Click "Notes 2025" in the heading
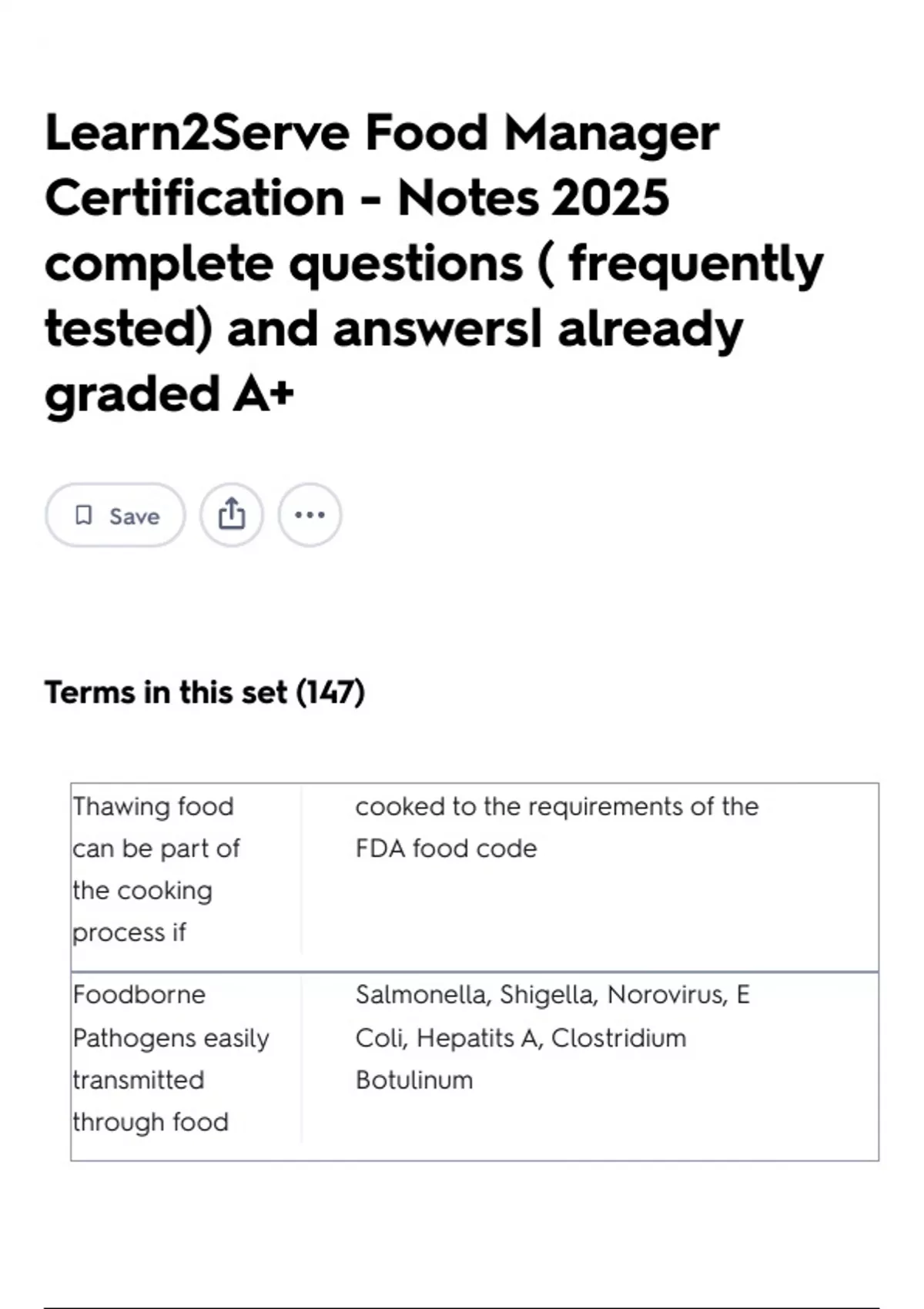 click(533, 198)
